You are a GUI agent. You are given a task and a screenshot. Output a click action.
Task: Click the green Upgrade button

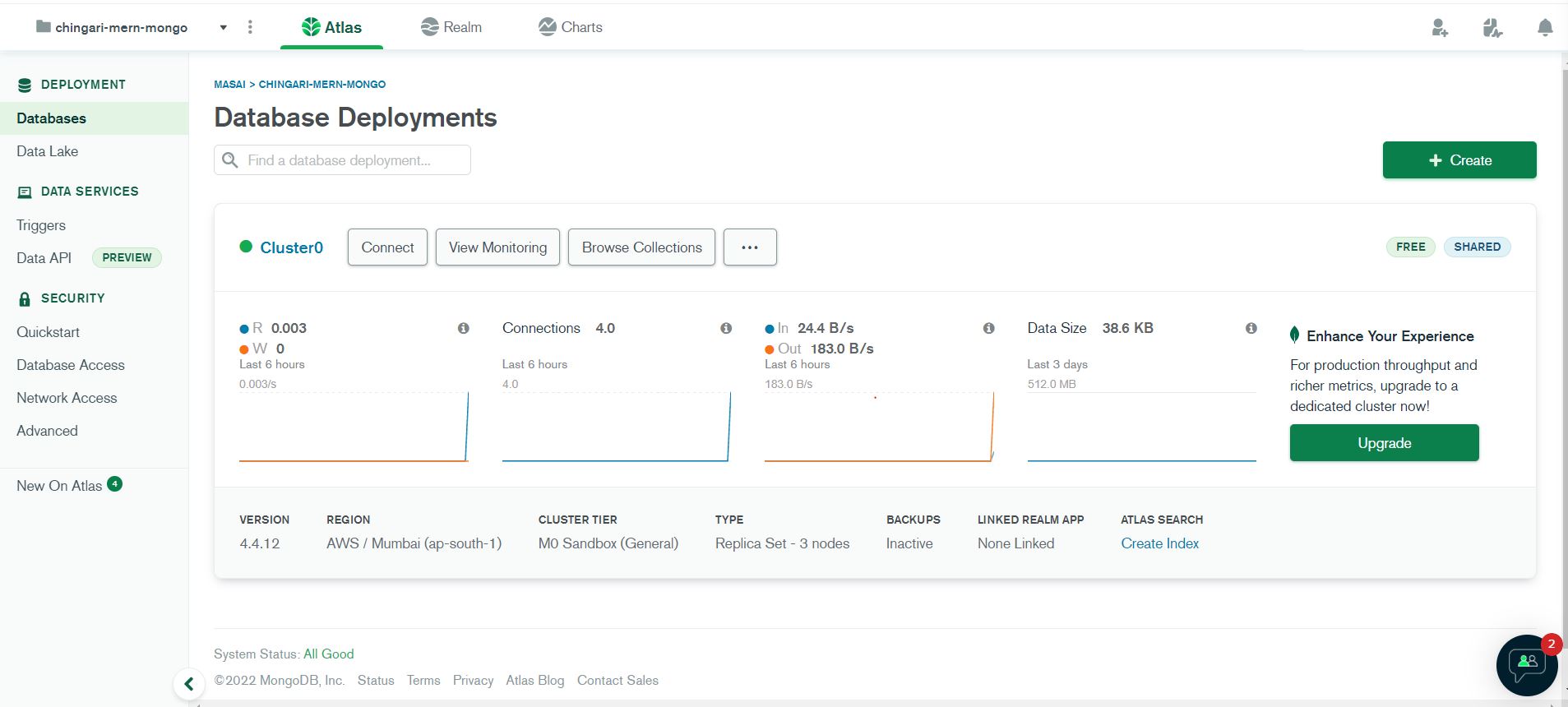coord(1384,443)
